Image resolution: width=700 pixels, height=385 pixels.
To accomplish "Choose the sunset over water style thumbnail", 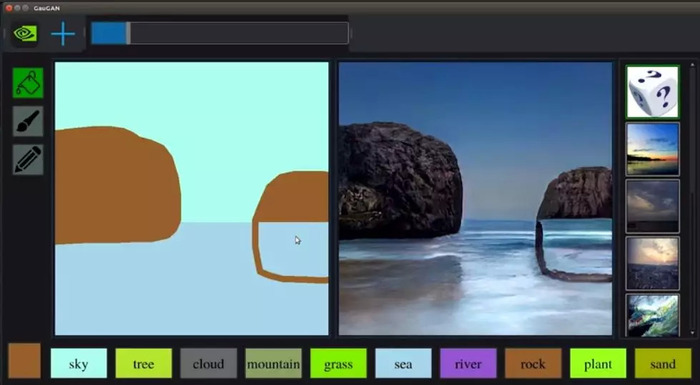I will pos(653,149).
